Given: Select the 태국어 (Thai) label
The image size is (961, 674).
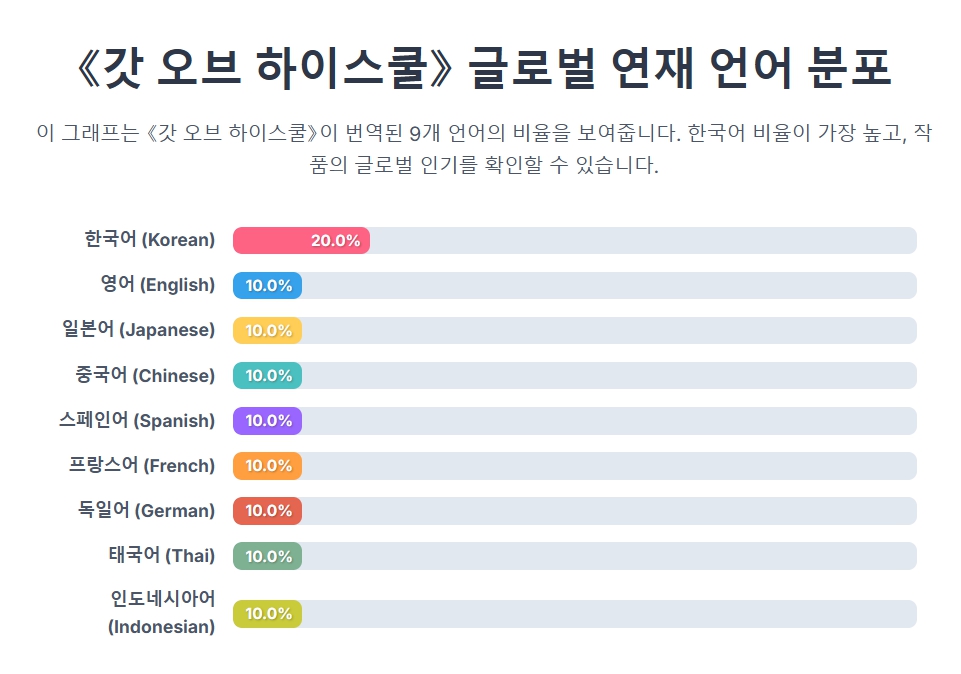Looking at the screenshot, I should (162, 555).
